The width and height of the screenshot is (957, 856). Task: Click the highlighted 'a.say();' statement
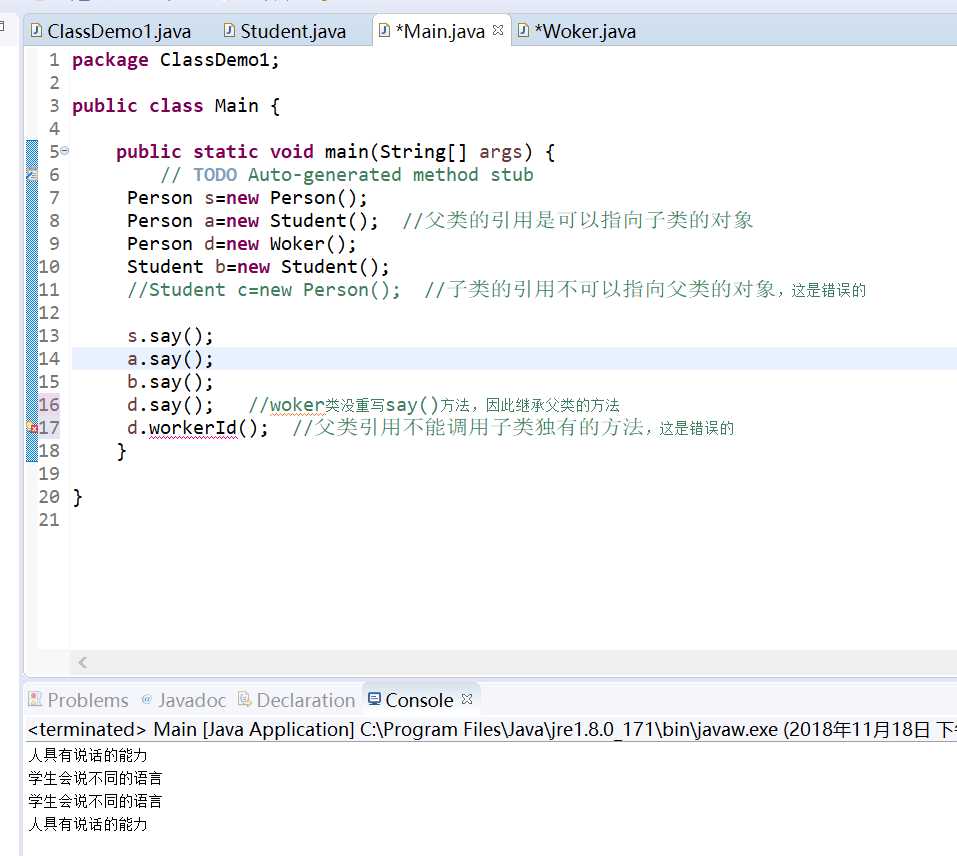(170, 359)
